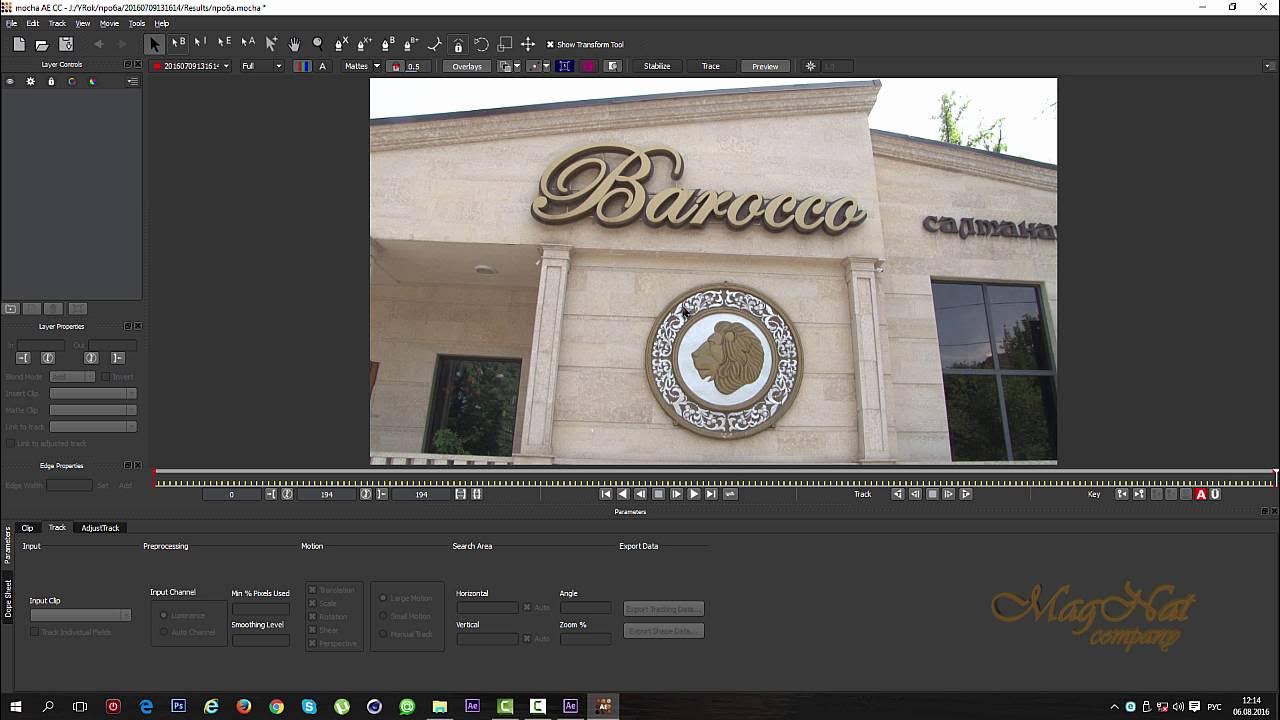The width and height of the screenshot is (1280, 720).
Task: Click layer gear icon in Layer Controls
Action: (x=30, y=81)
